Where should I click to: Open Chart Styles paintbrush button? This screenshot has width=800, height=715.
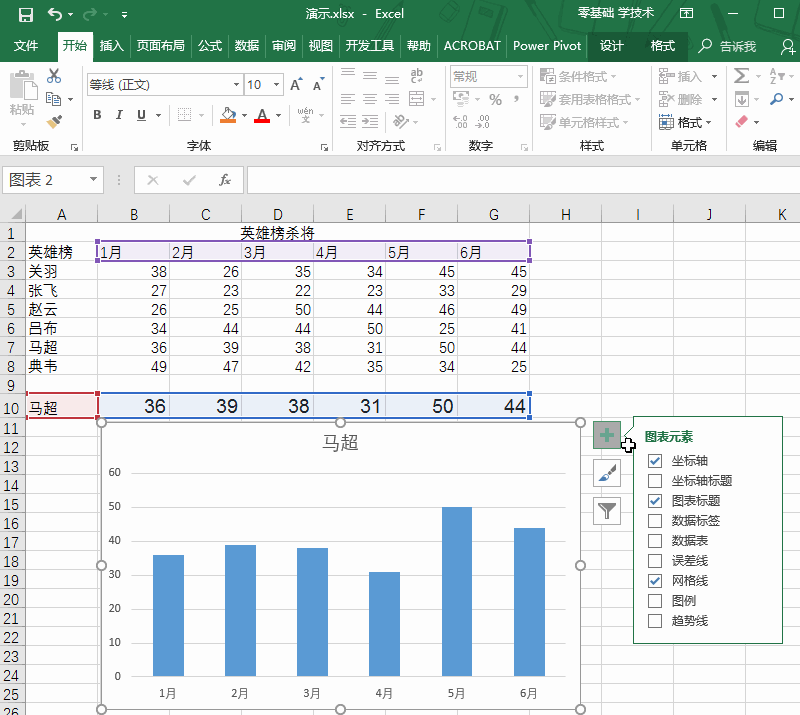pyautogui.click(x=607, y=473)
